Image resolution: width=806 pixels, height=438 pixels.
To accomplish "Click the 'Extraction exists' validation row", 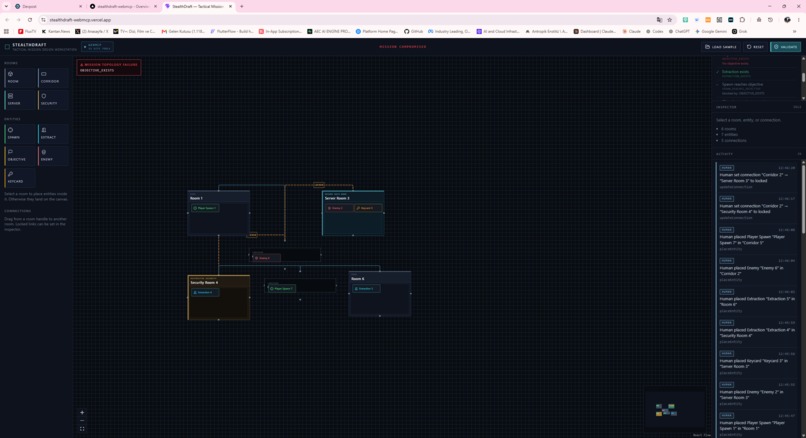I will [x=758, y=74].
